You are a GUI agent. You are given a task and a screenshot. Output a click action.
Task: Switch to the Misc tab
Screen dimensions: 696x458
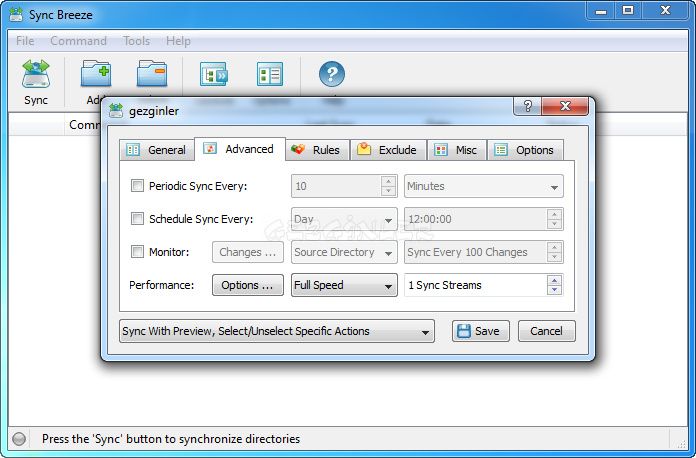tap(456, 150)
